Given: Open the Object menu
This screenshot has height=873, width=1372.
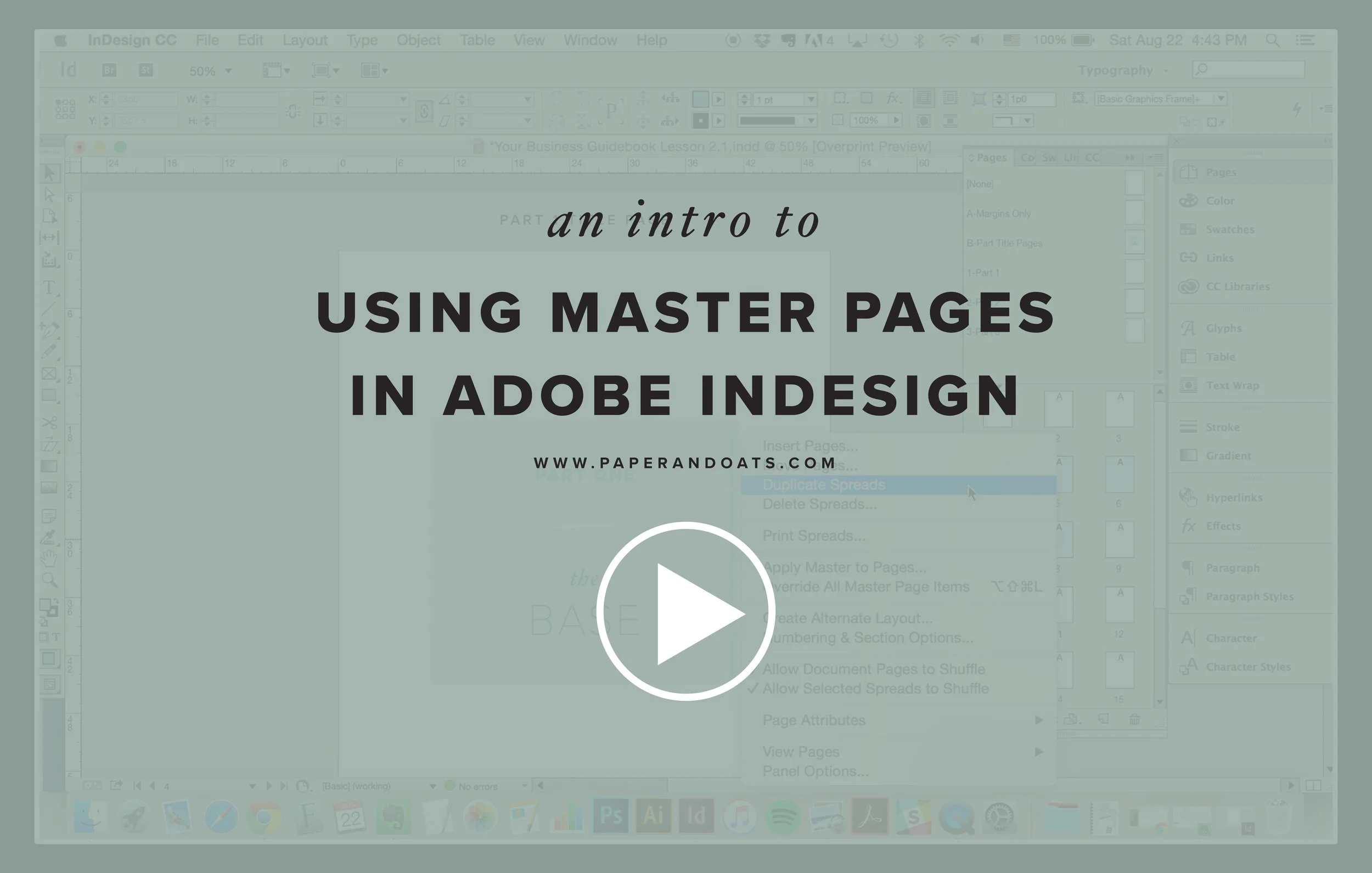Looking at the screenshot, I should (x=419, y=41).
